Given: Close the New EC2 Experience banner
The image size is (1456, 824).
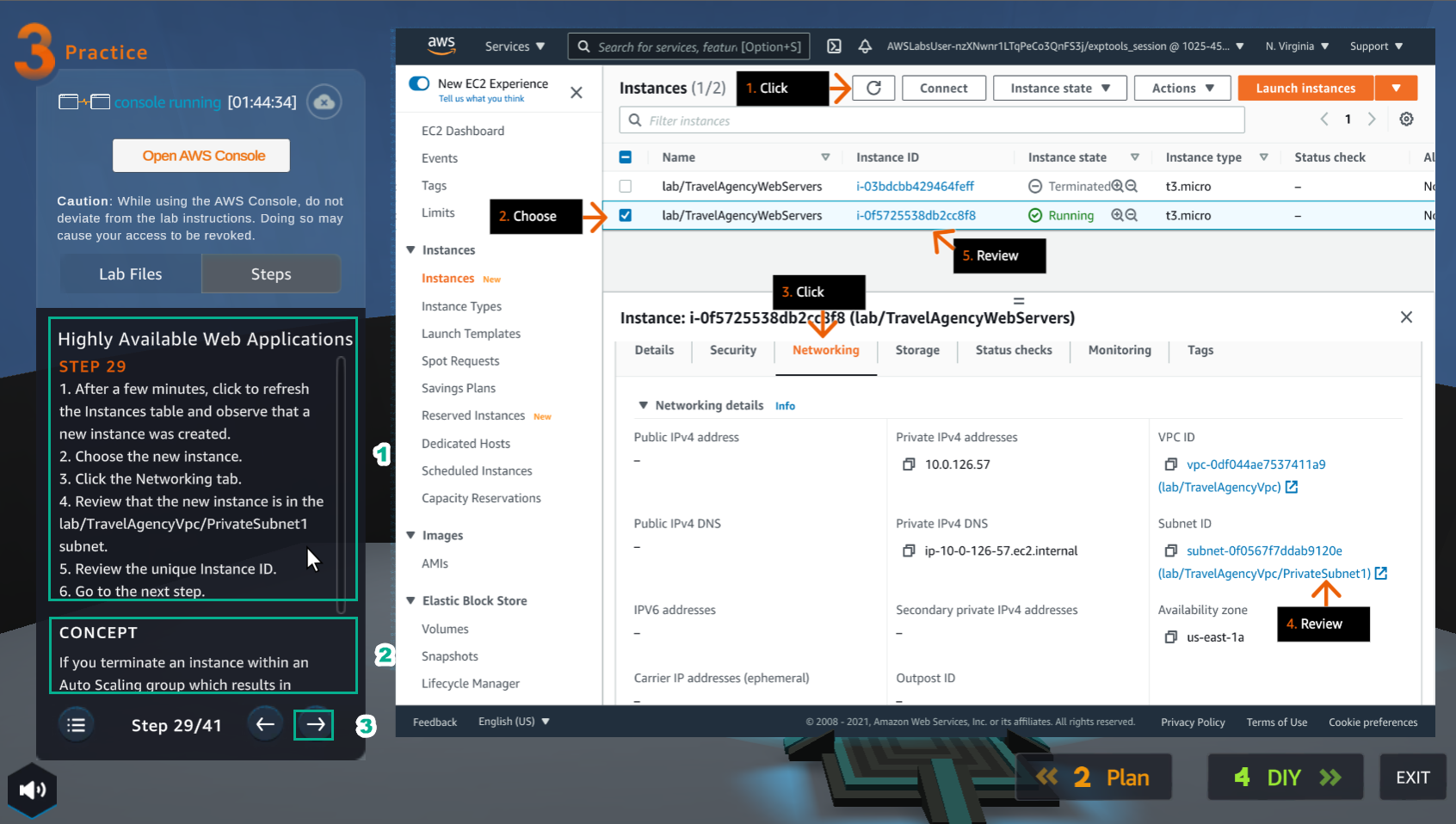Looking at the screenshot, I should click(x=577, y=92).
